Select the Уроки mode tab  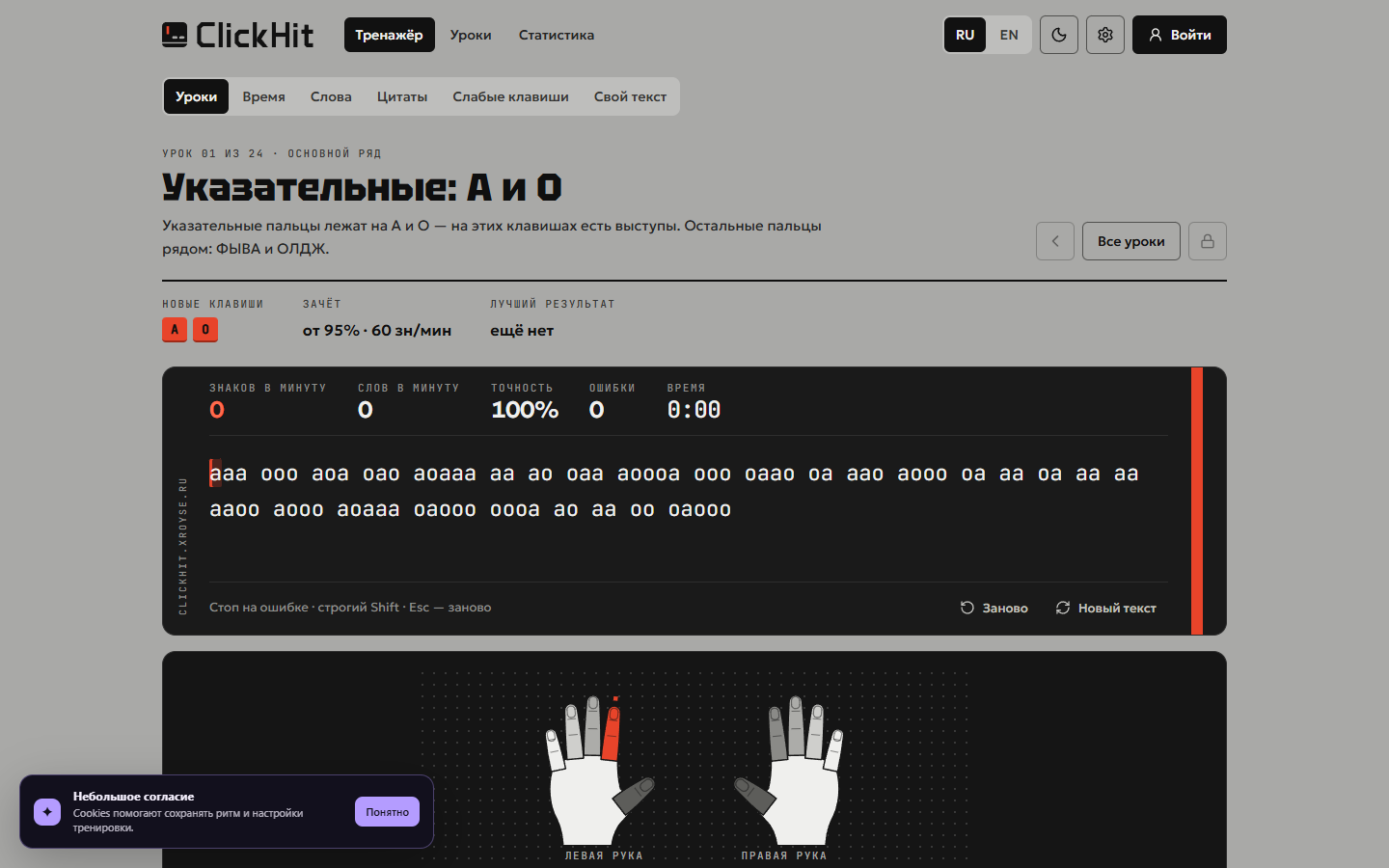[x=197, y=96]
